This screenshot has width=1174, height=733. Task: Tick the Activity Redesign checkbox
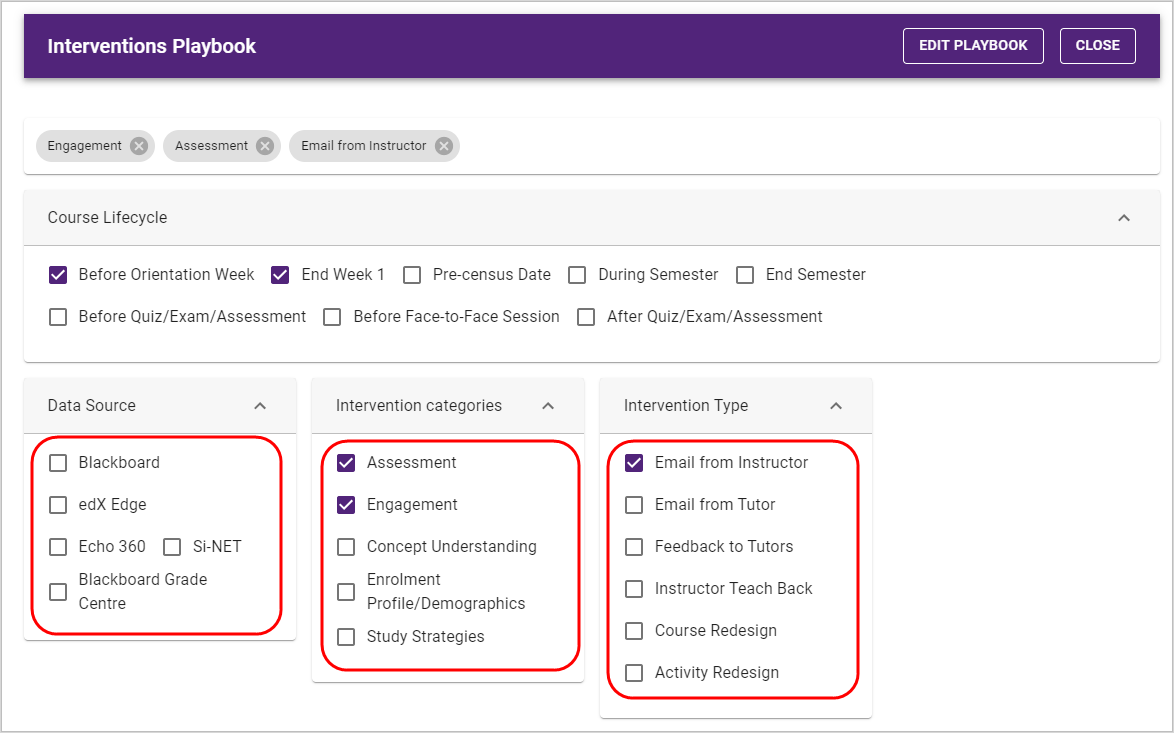pos(633,672)
